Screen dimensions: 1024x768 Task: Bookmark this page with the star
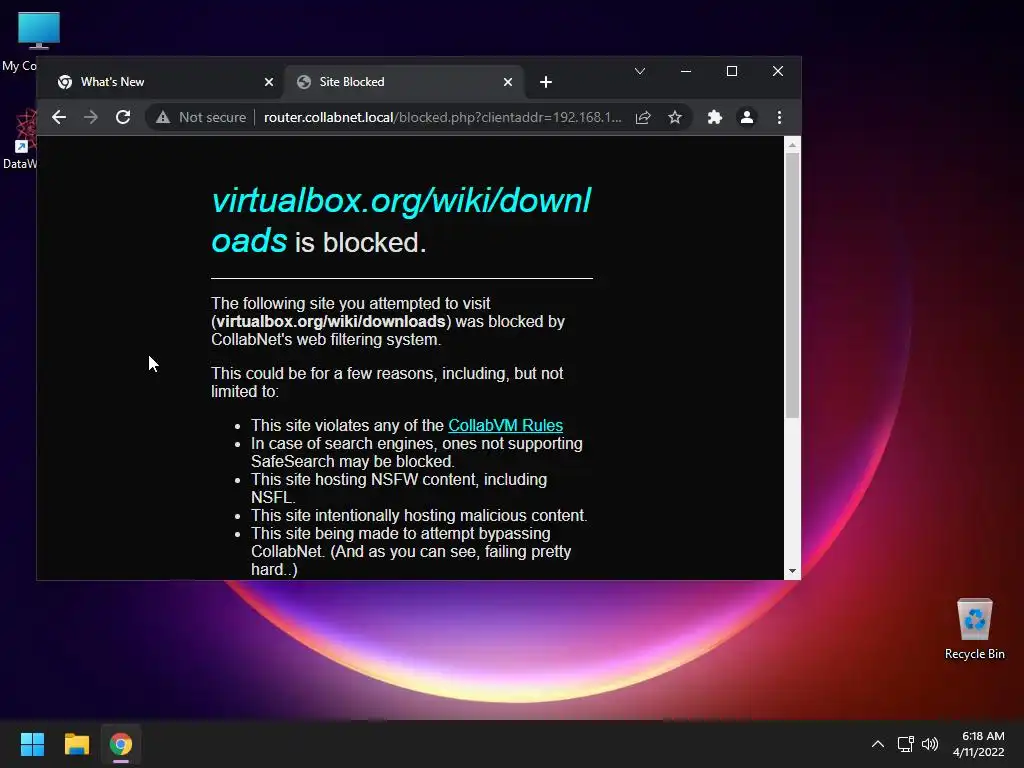coord(675,118)
